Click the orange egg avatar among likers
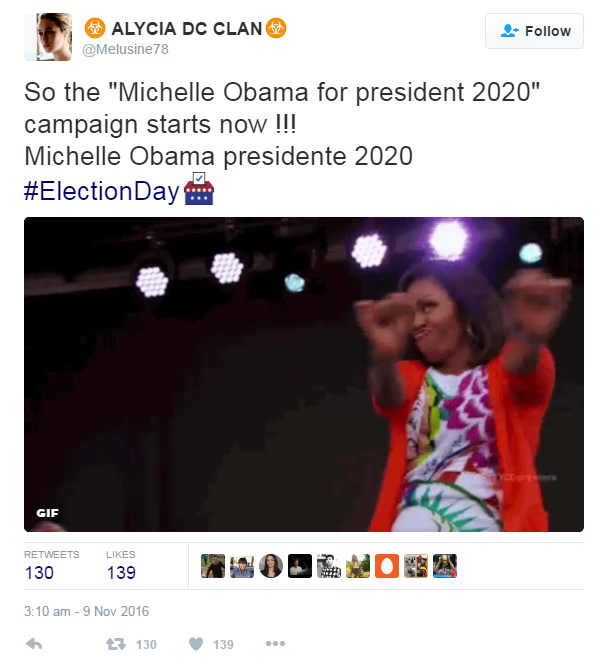601x662 pixels. 387,566
